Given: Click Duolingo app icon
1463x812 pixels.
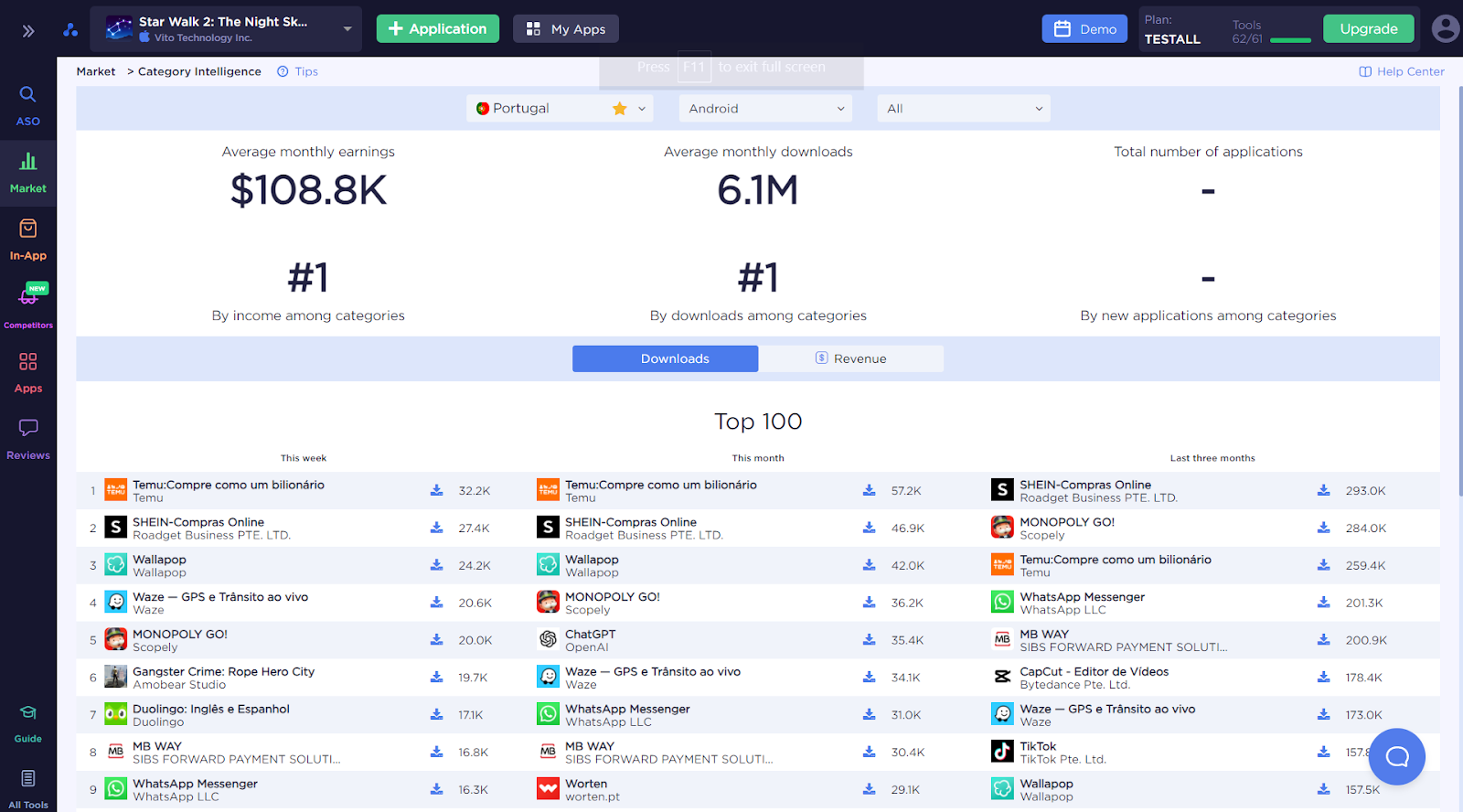Looking at the screenshot, I should pyautogui.click(x=116, y=714).
